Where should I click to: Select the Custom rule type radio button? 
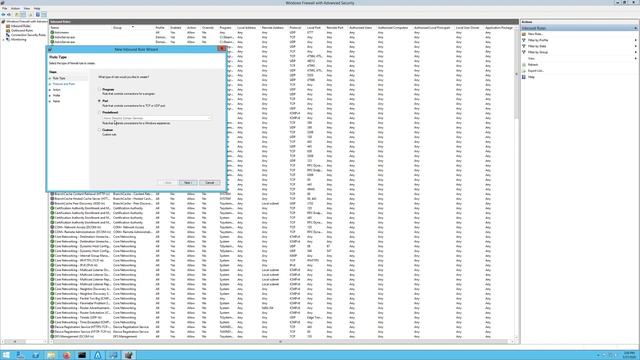[99, 130]
